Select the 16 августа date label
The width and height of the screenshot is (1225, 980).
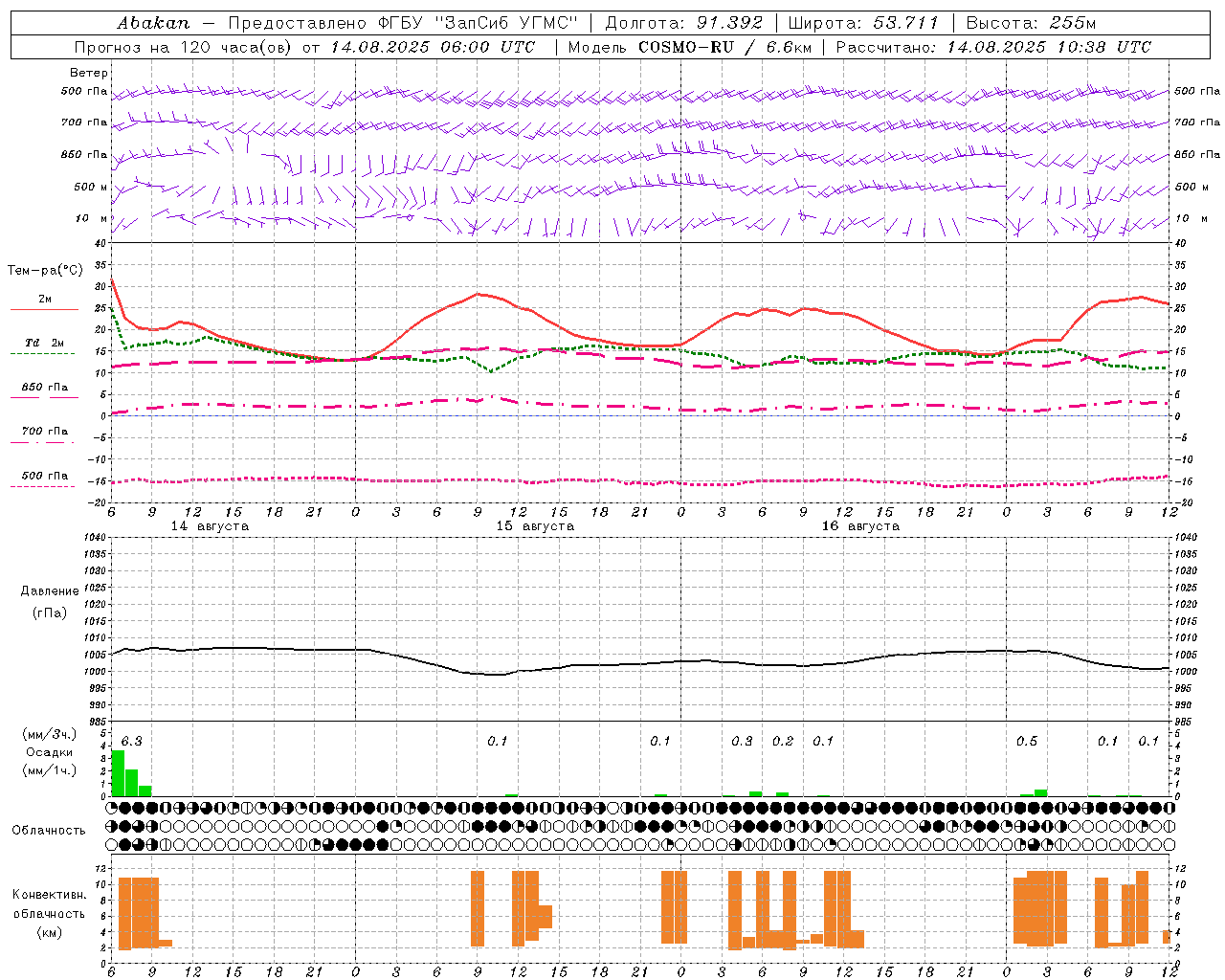[x=860, y=526]
